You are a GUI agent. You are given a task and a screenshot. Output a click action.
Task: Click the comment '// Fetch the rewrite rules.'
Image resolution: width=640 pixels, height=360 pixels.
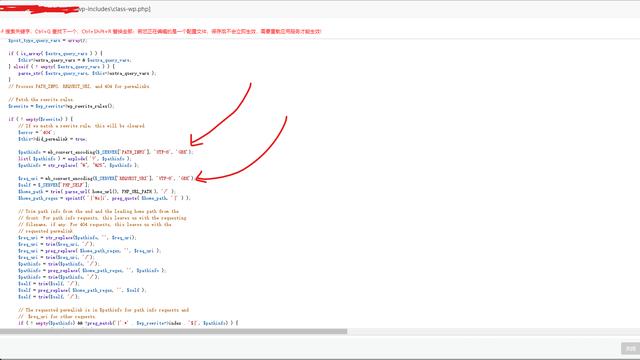pos(41,99)
